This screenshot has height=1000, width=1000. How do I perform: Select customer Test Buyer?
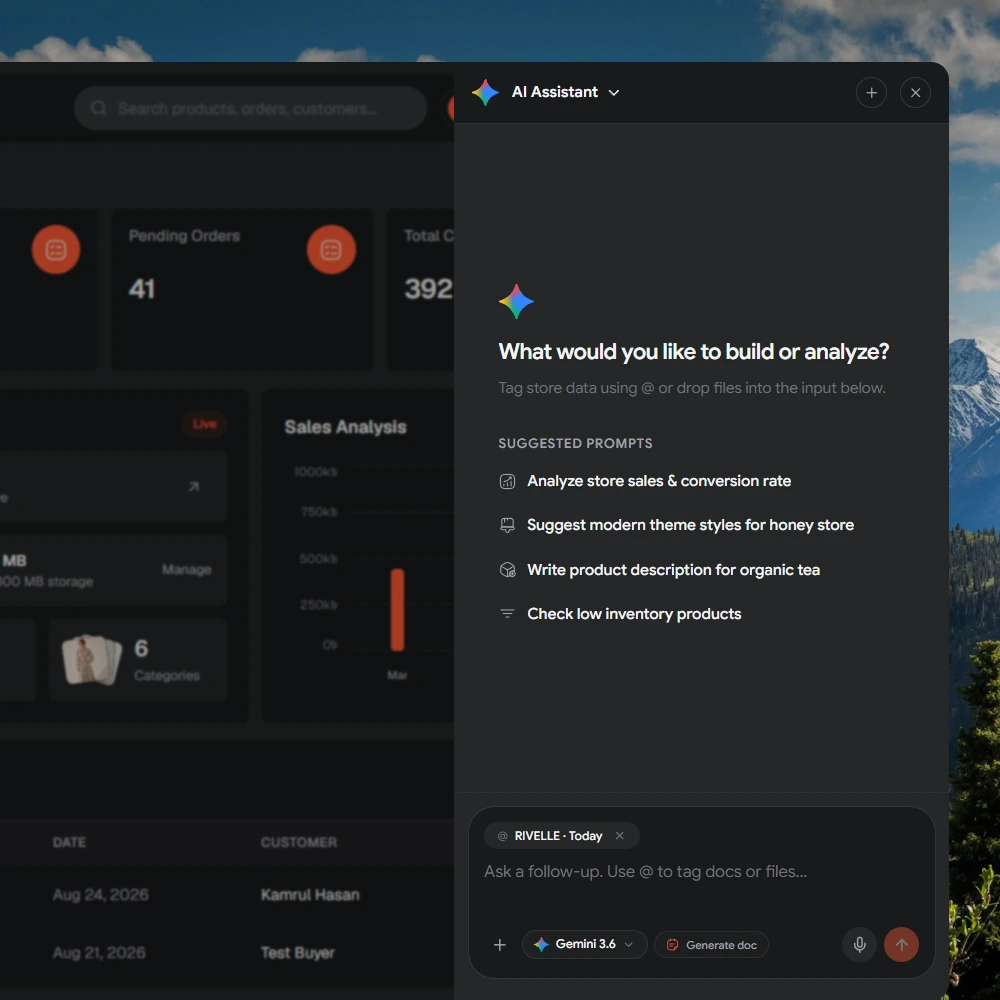[x=297, y=953]
